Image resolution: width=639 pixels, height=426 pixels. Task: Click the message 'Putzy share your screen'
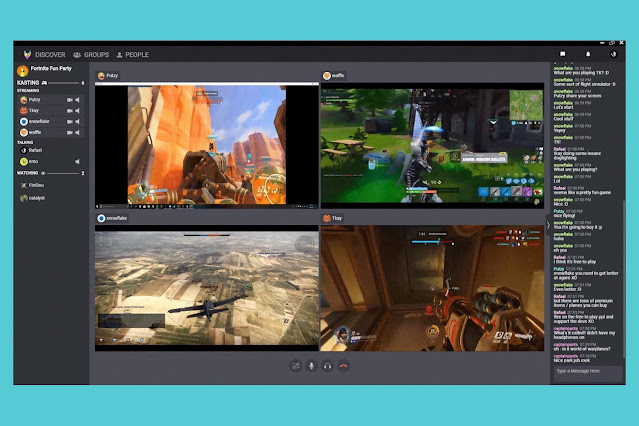(x=577, y=96)
